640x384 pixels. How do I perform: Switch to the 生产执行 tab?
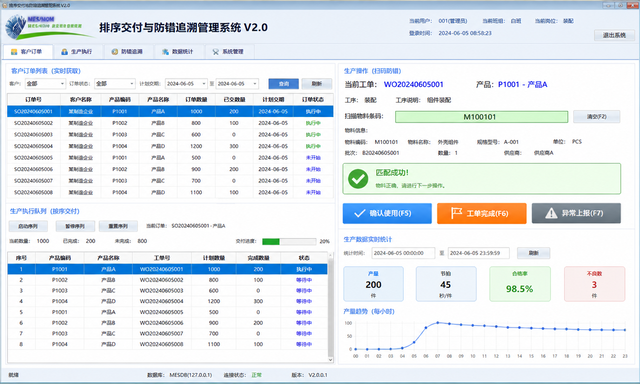click(77, 52)
